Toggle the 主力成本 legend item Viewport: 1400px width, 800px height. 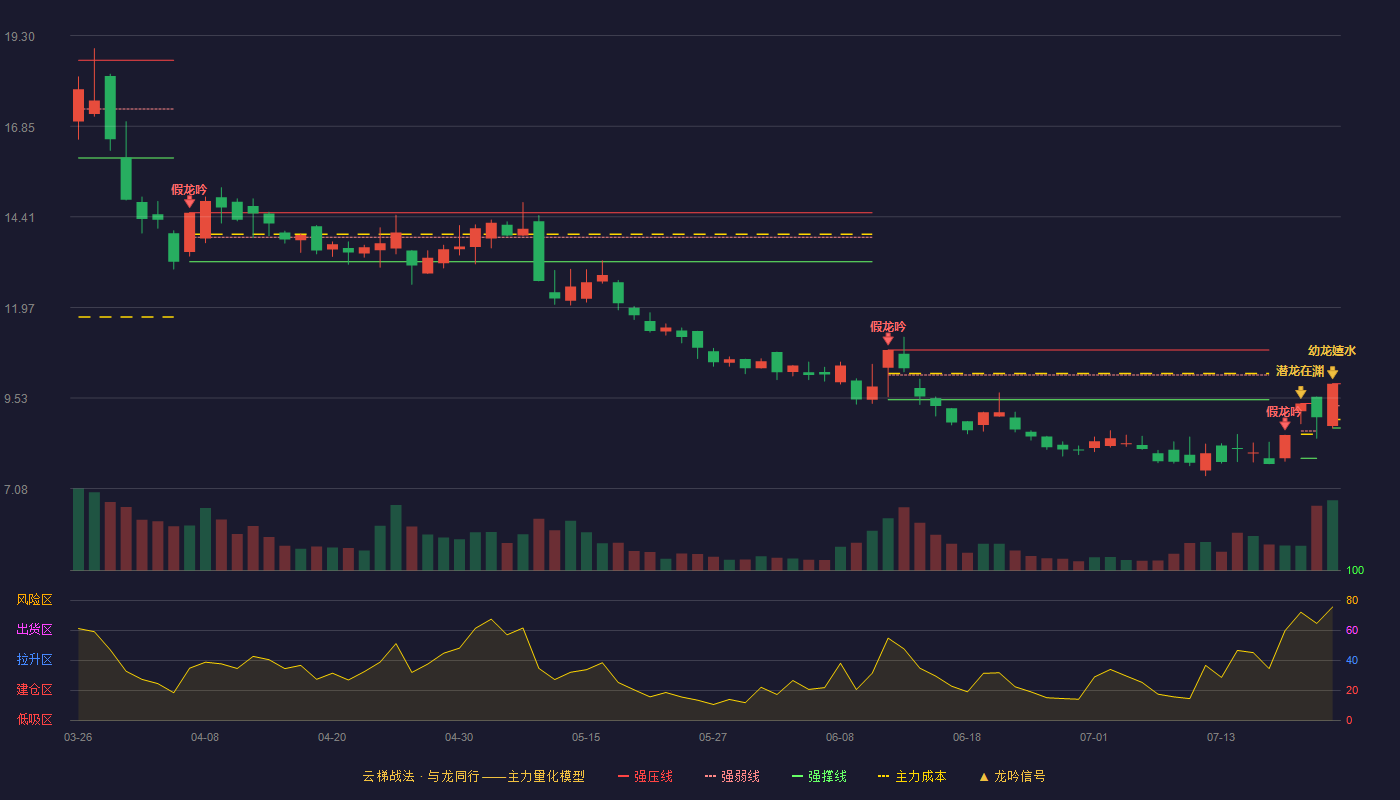912,776
